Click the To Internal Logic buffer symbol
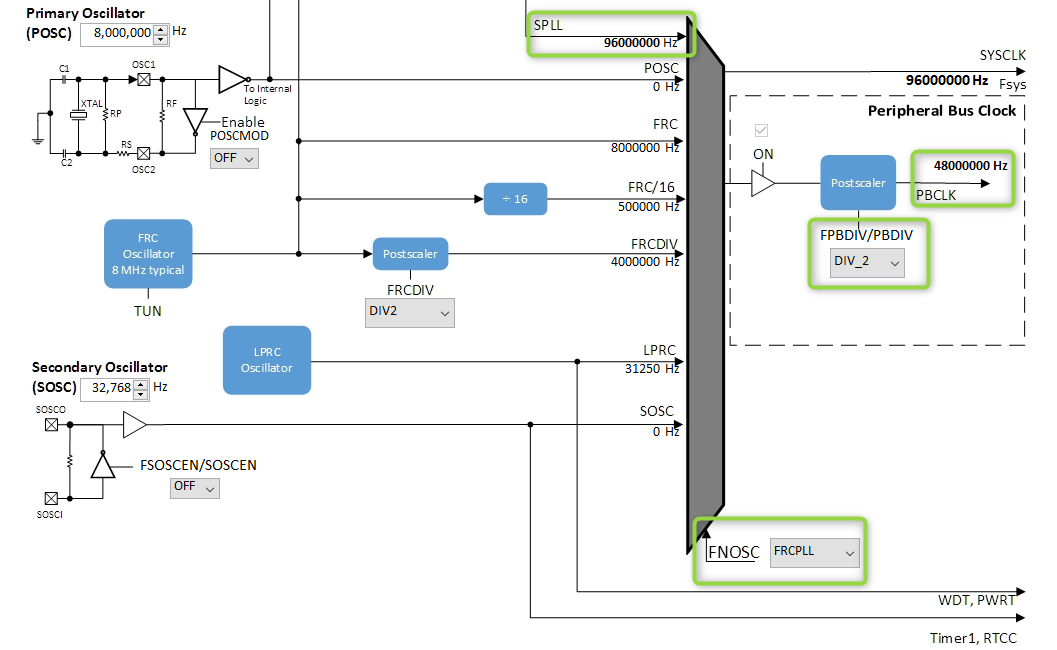This screenshot has width=1057, height=650. pos(232,80)
